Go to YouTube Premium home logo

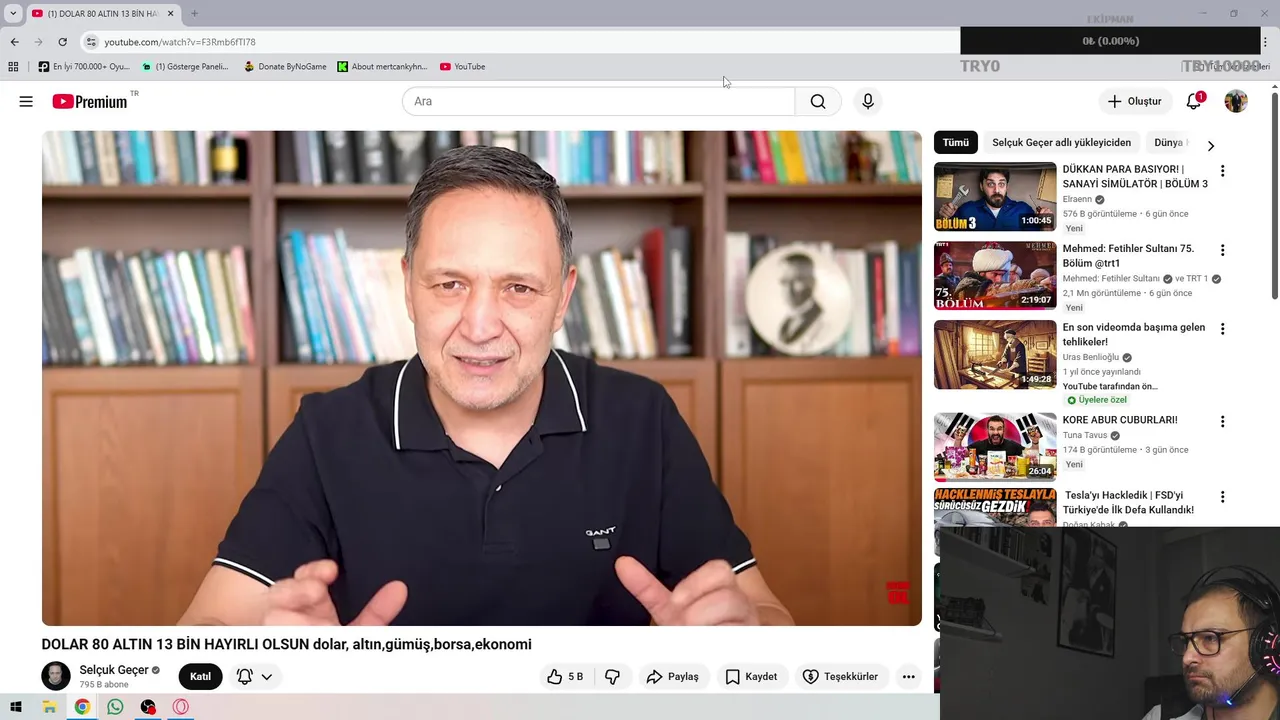pyautogui.click(x=90, y=101)
